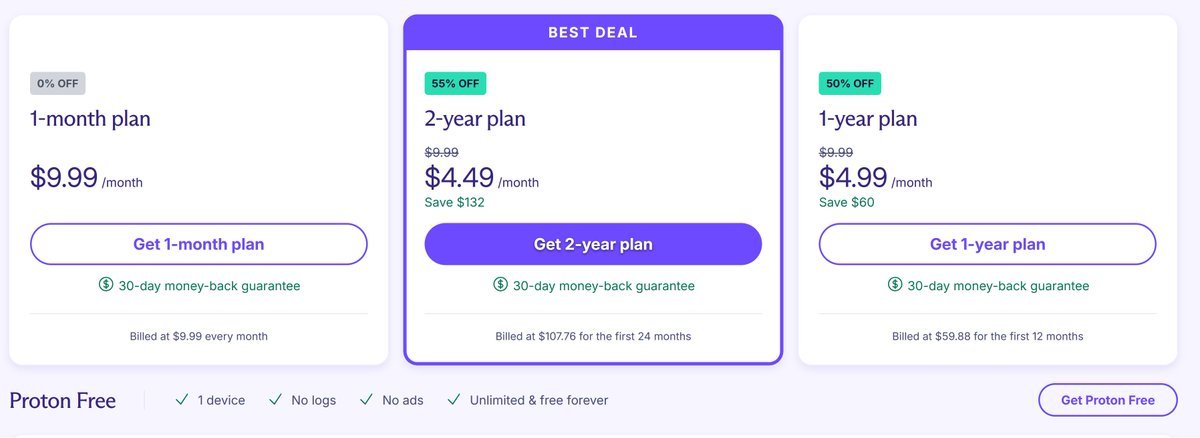Click checkmark beside Unlimited & free forever

[454, 400]
